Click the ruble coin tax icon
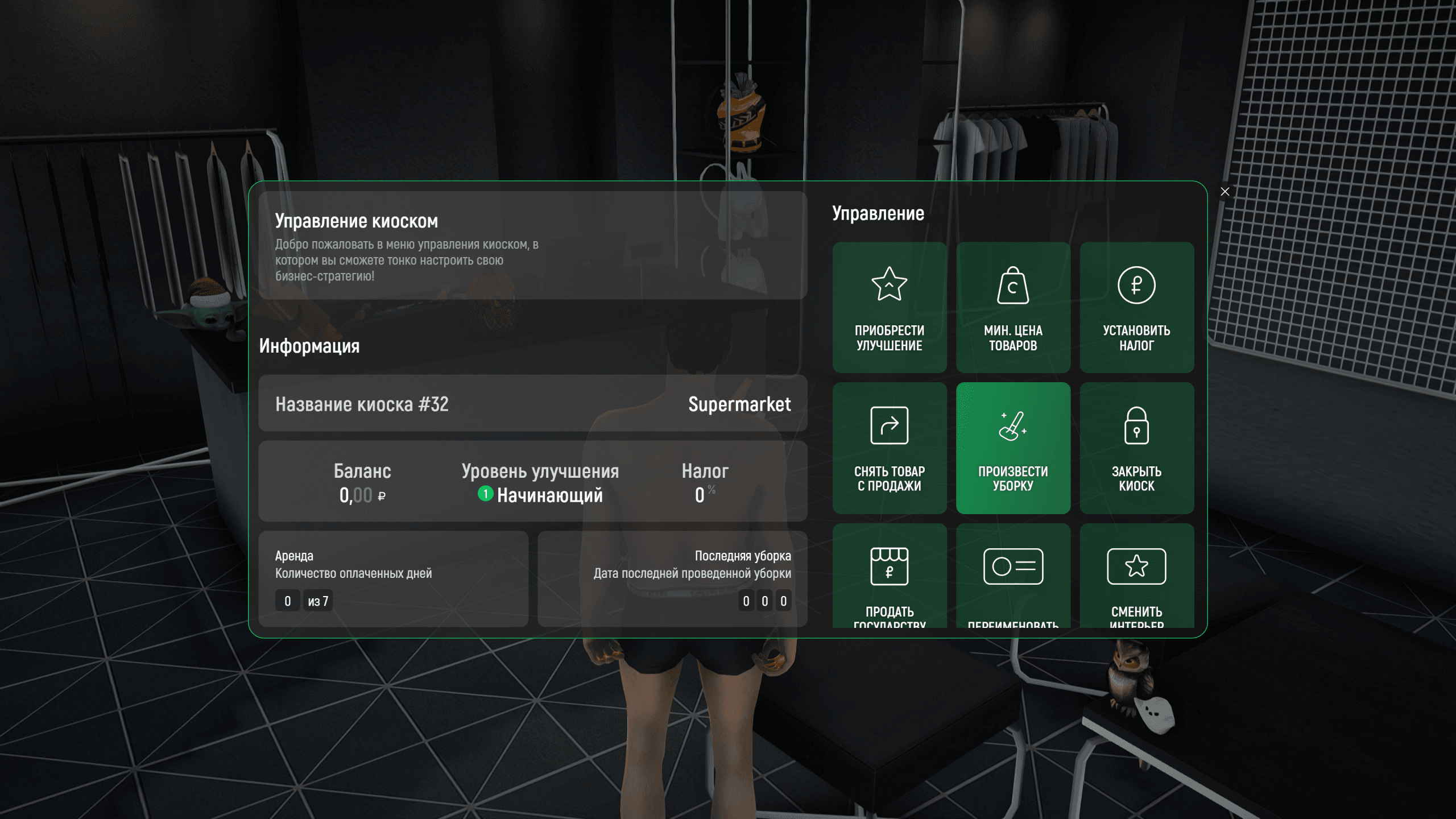The image size is (1456, 819). [x=1136, y=285]
